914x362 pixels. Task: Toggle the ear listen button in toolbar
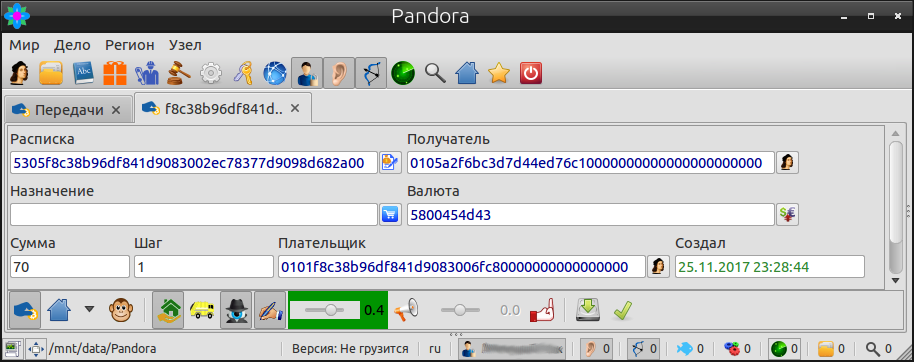[339, 73]
